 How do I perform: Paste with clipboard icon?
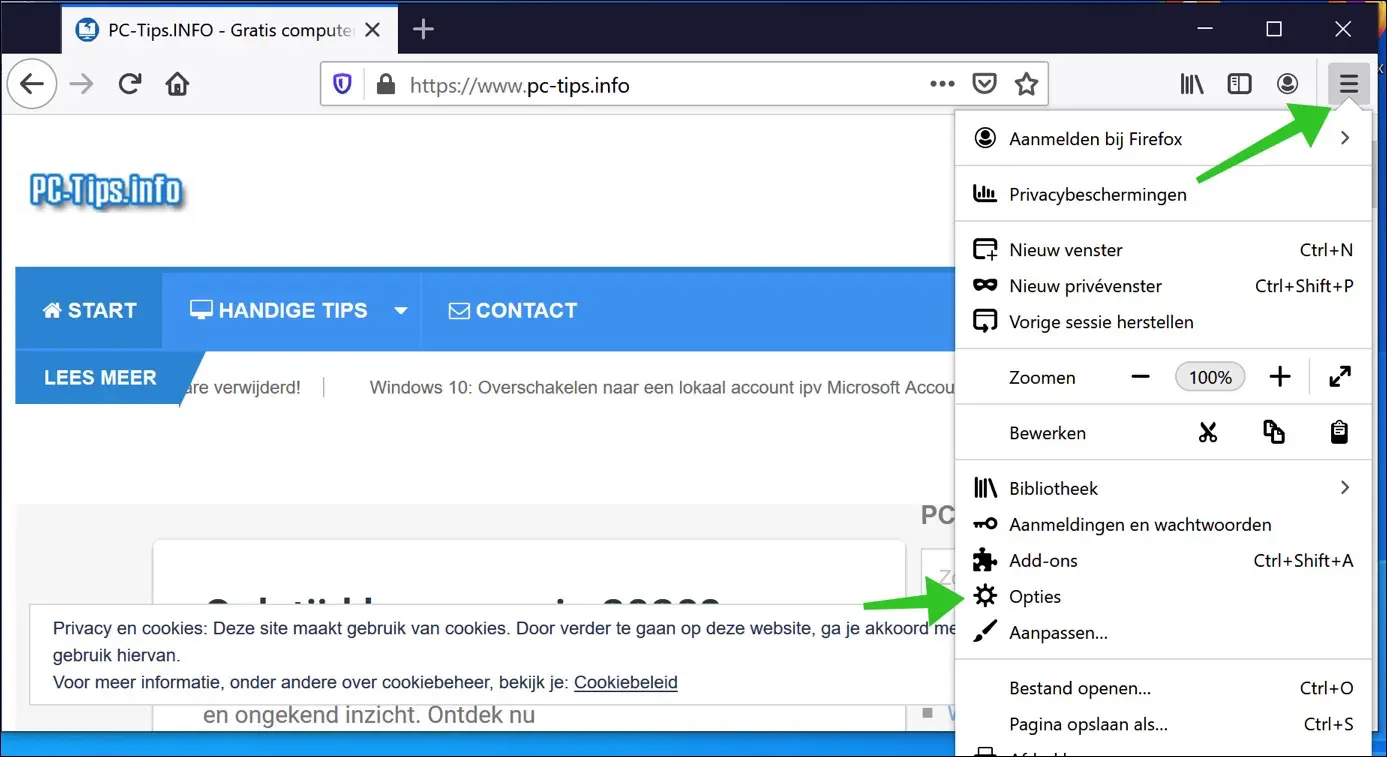point(1339,433)
